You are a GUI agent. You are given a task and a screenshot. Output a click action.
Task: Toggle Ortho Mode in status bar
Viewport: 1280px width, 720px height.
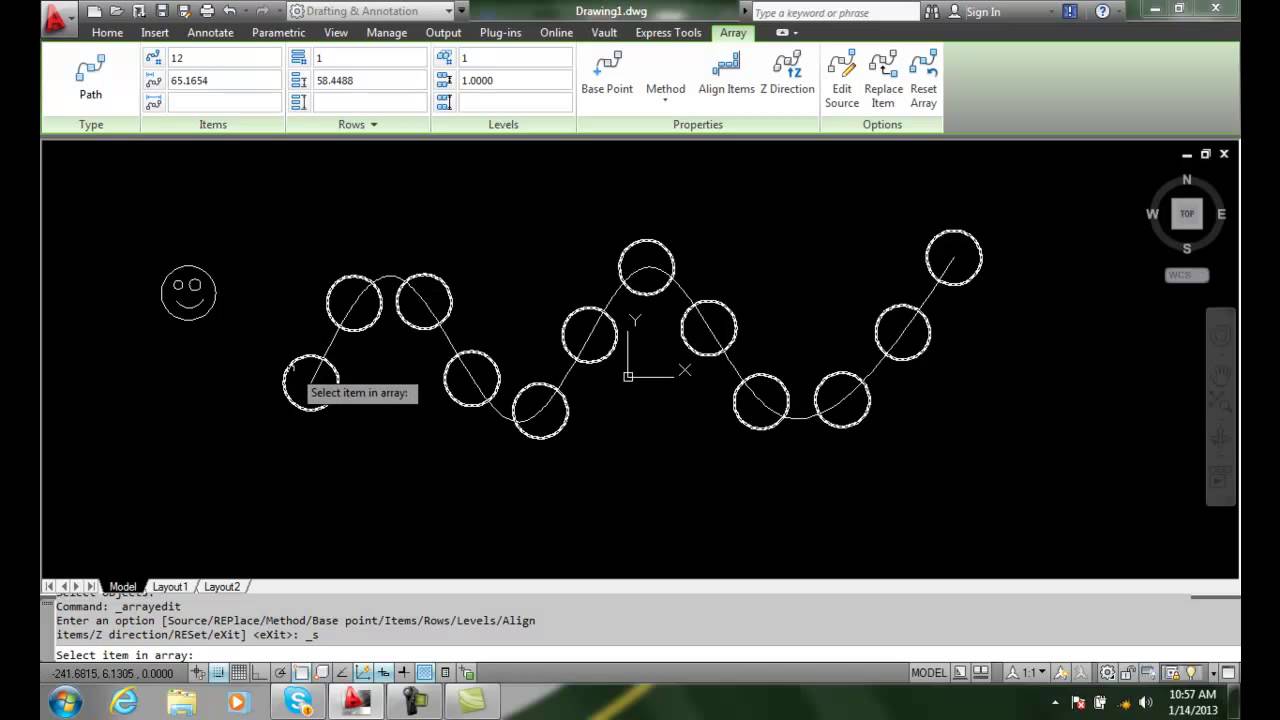[x=260, y=673]
